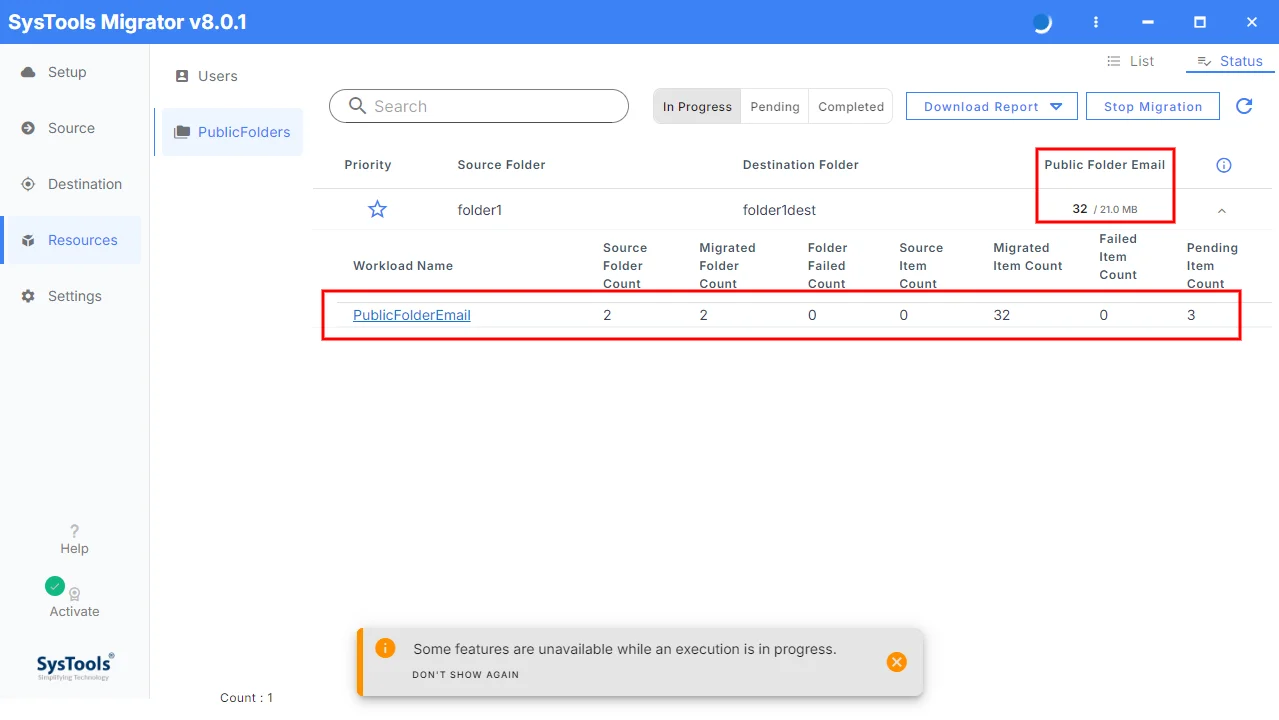Click DON'T SHOW AGAIN in notification
This screenshot has width=1279, height=720.
[465, 674]
